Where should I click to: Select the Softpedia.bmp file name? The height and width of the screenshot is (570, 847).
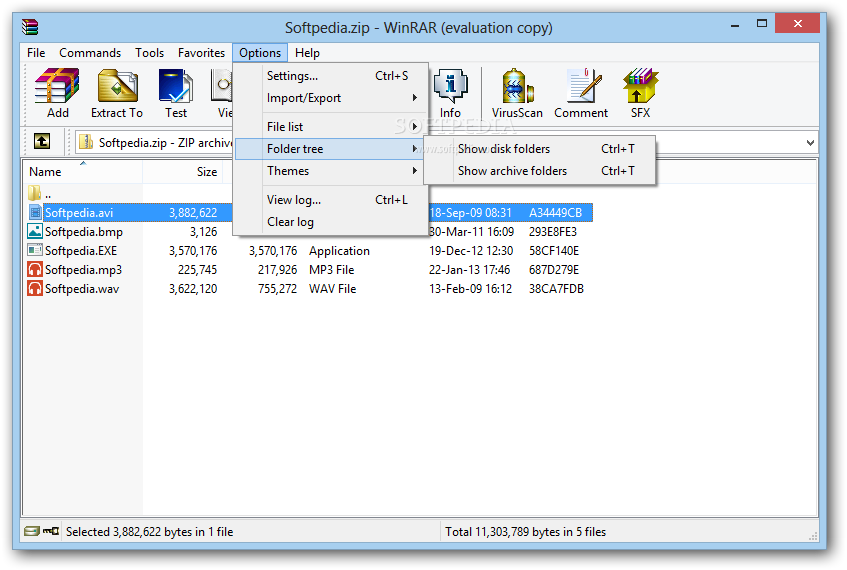pos(84,231)
